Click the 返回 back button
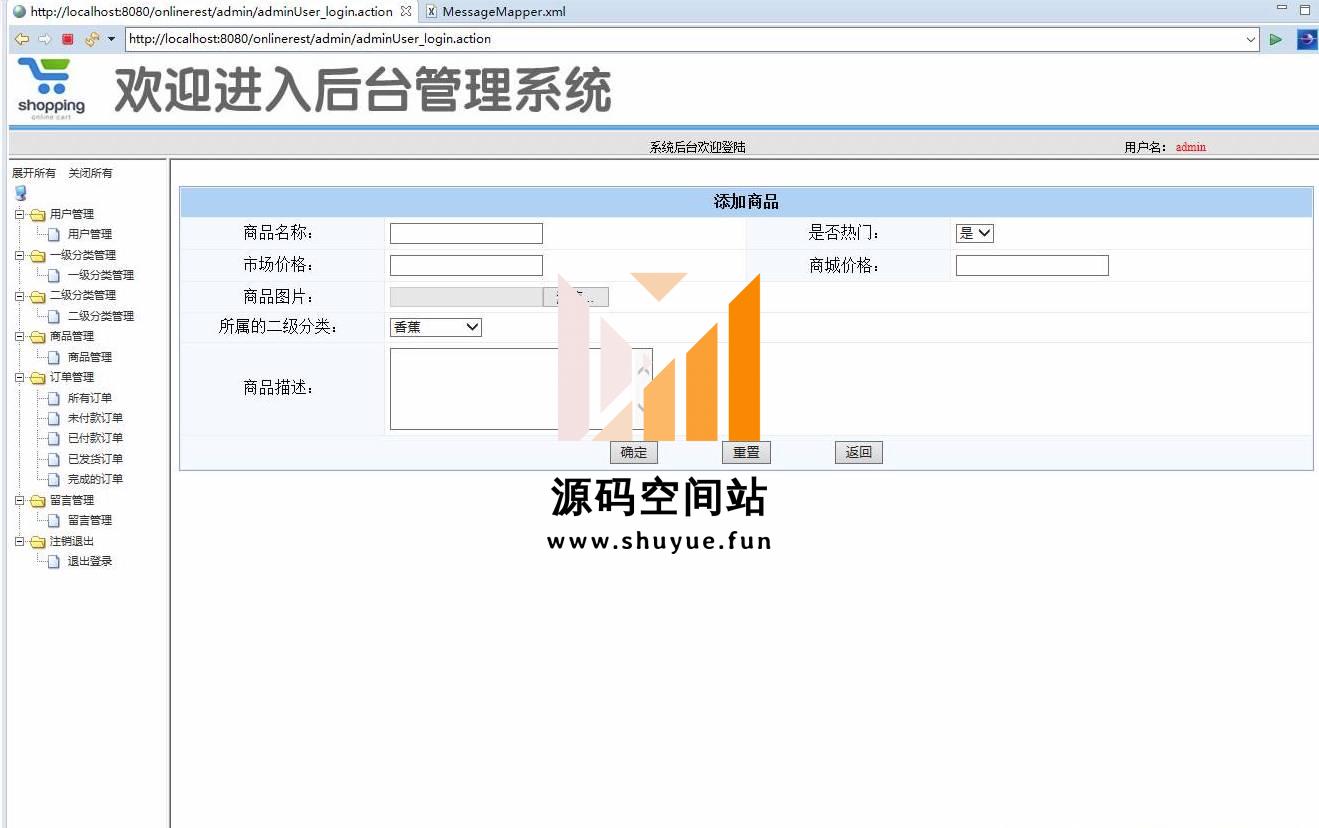 coord(859,452)
